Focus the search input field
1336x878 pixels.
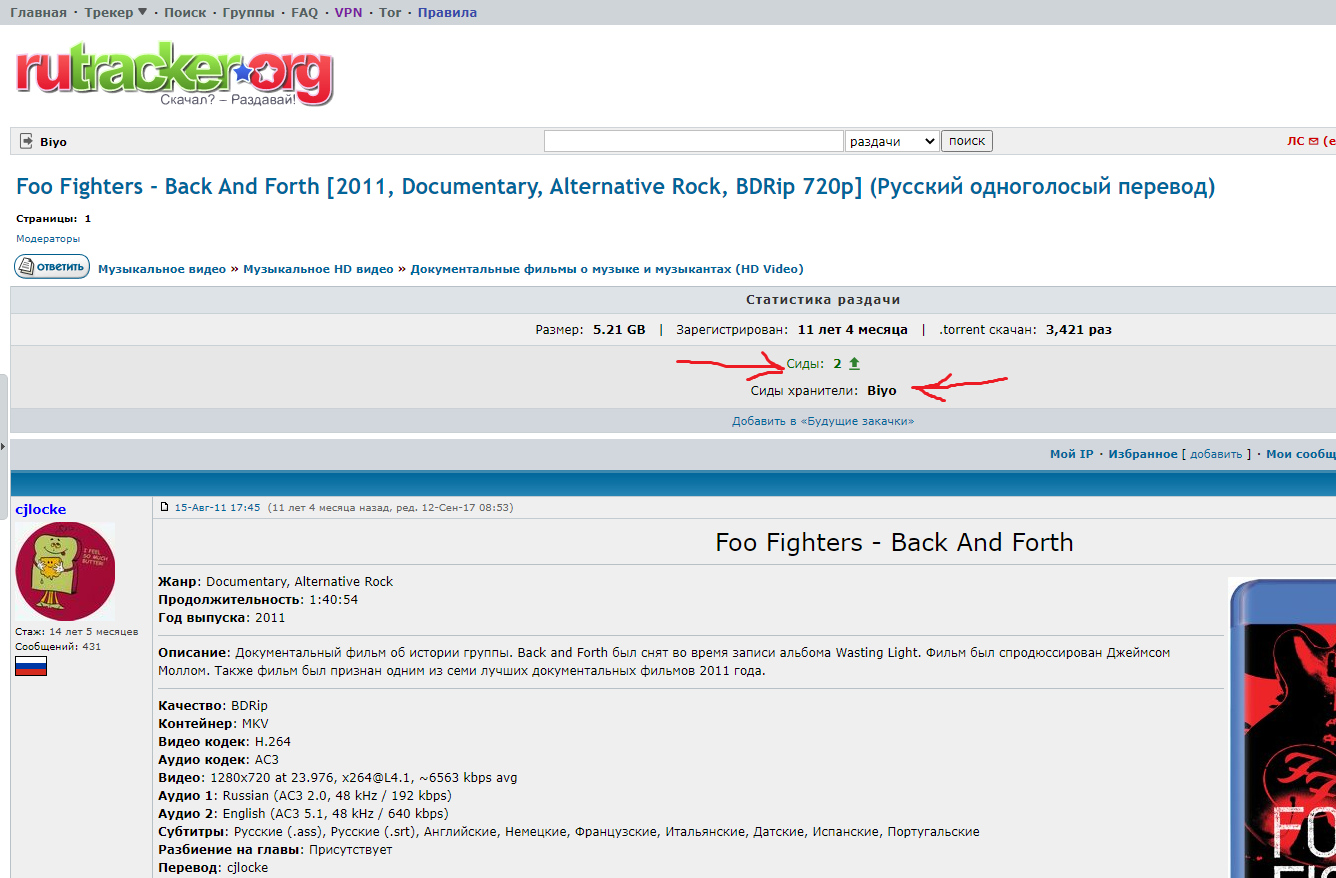693,141
